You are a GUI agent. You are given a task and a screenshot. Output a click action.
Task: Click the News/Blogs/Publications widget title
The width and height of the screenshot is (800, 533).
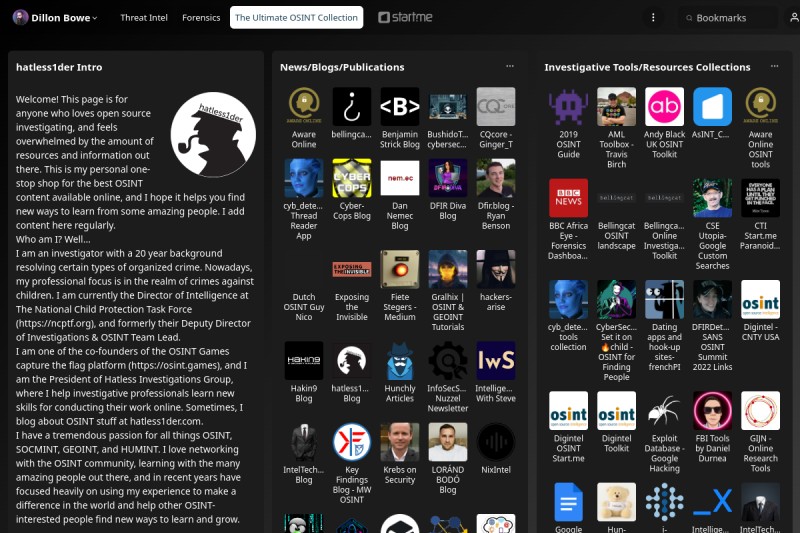(x=342, y=67)
